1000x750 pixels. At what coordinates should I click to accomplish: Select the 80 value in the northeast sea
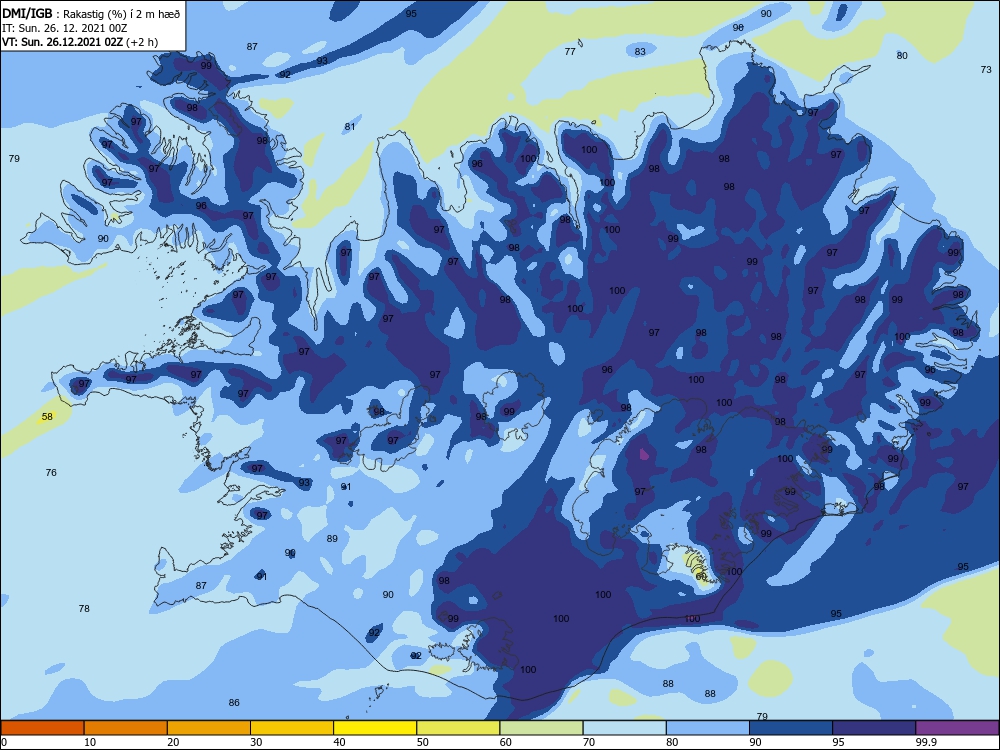point(902,55)
